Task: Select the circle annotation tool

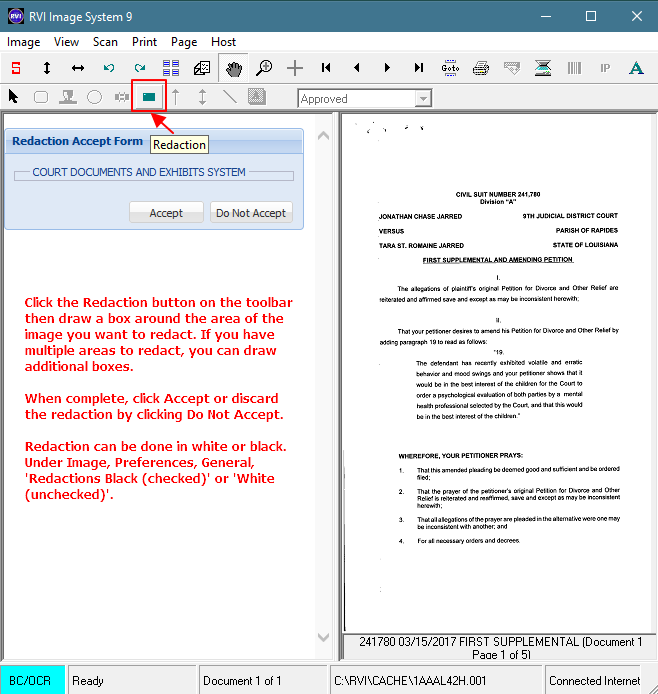Action: (94, 96)
